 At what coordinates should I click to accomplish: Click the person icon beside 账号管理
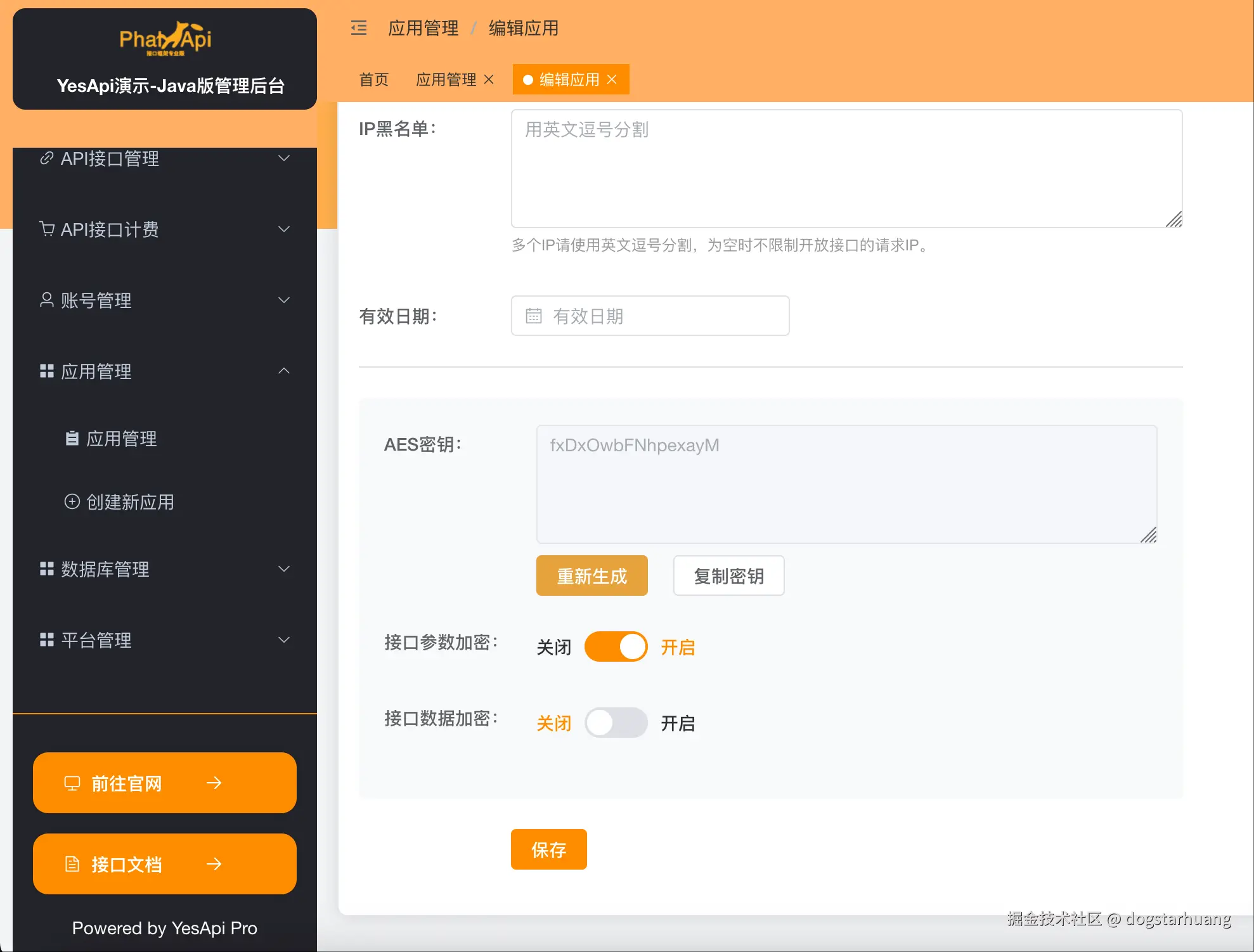(45, 300)
